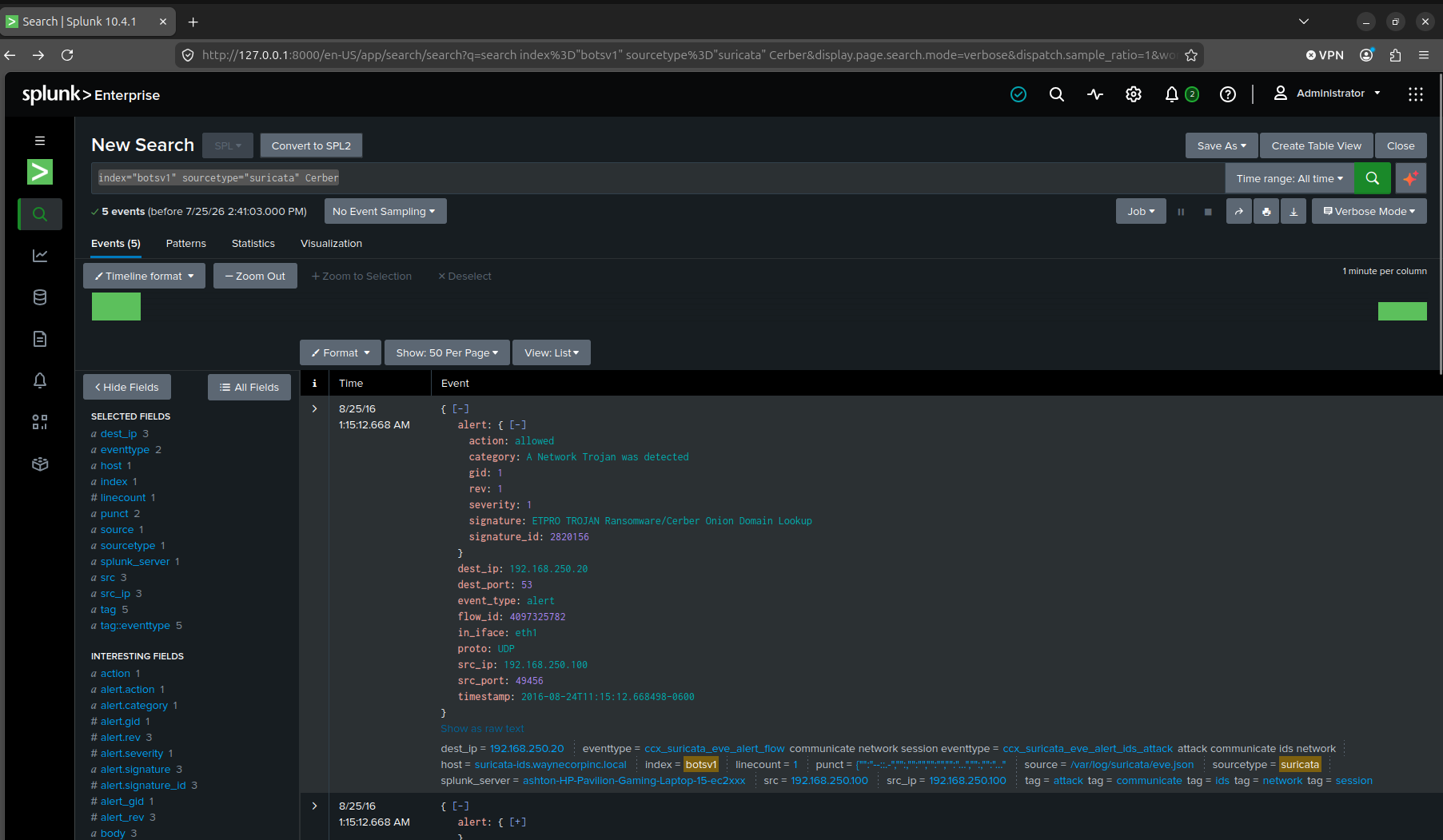Image resolution: width=1443 pixels, height=840 pixels.
Task: Bookmark this page with star icon
Action: tap(1191, 55)
